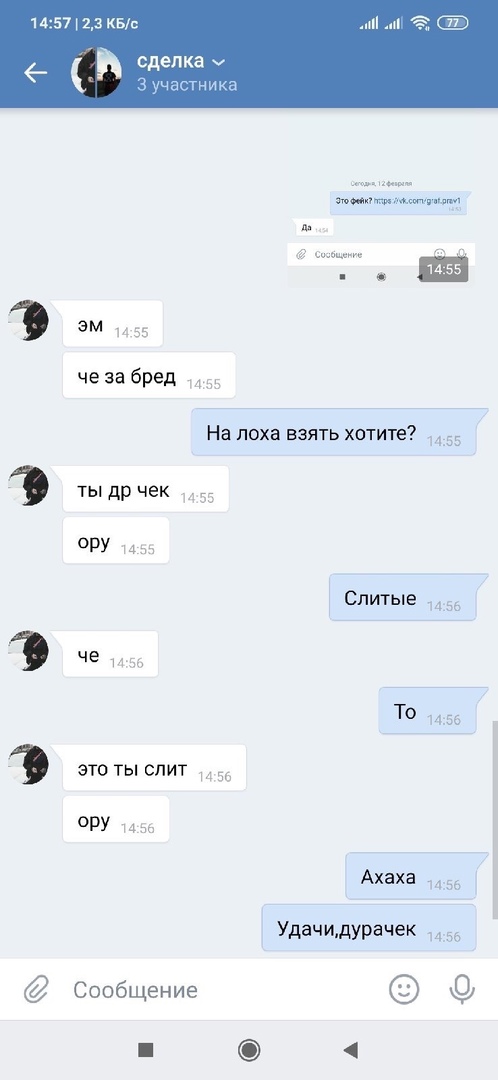Tap the Android triangle back button

coord(351,1050)
